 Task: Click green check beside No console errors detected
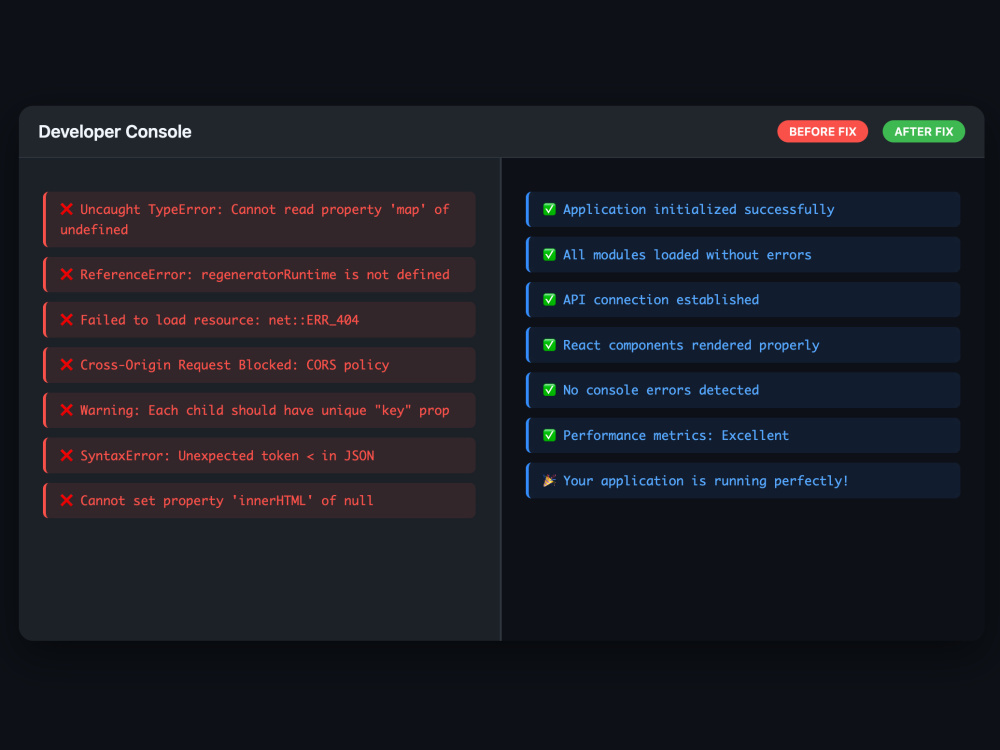[549, 390]
